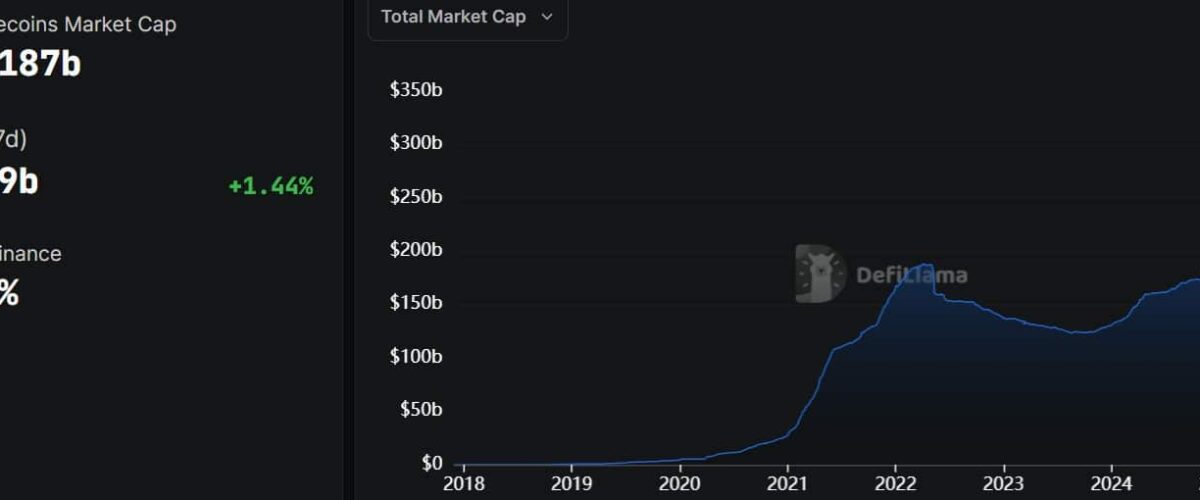This screenshot has width=1200, height=500.
Task: Open the Total Market Cap dropdown
Action: click(466, 17)
